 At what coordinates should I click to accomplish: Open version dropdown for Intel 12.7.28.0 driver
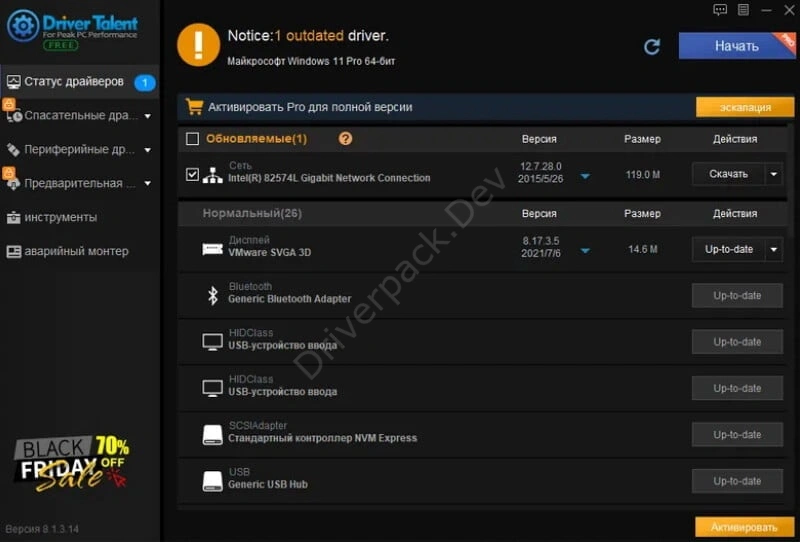pyautogui.click(x=585, y=176)
